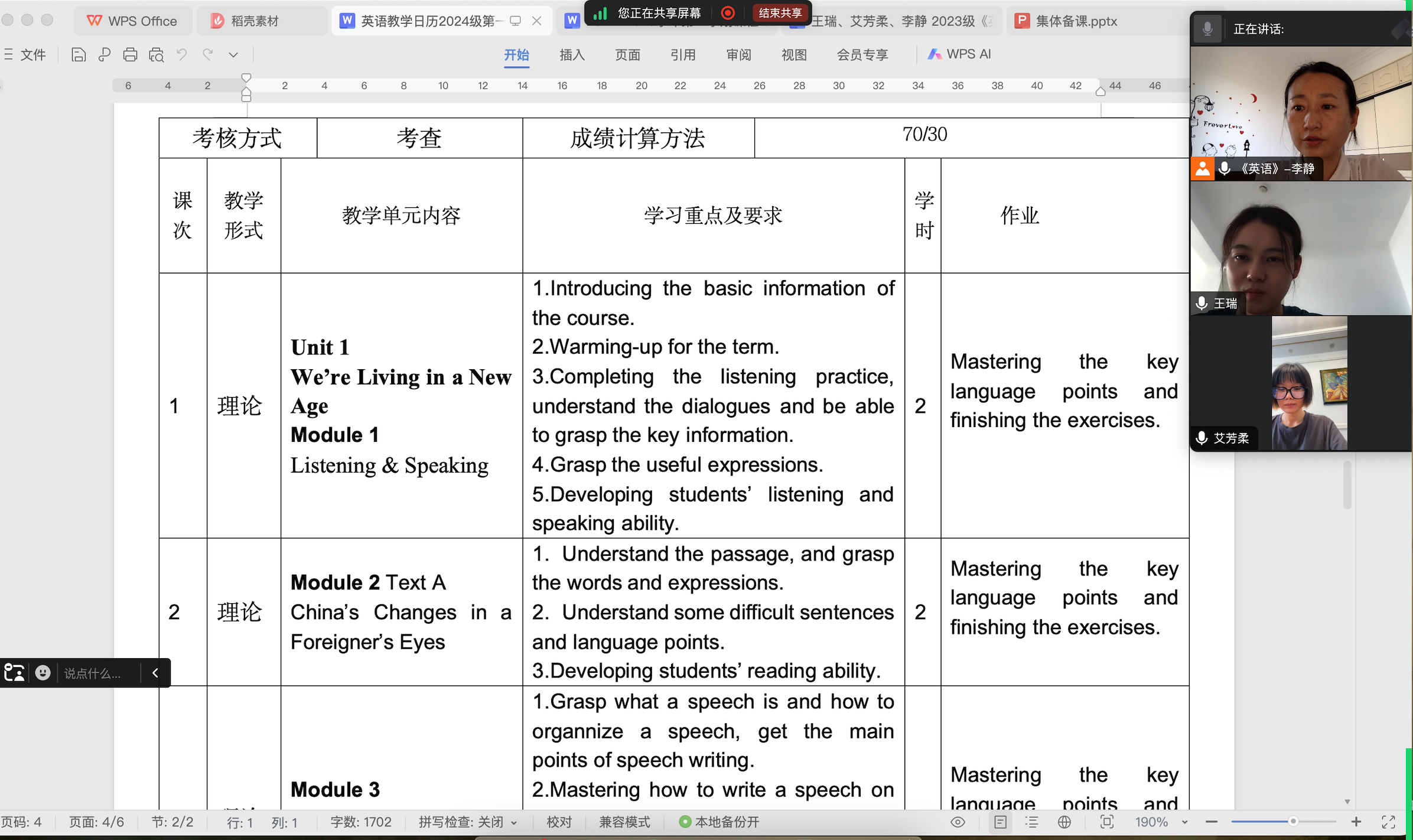Select outline view icon

pos(1032,822)
